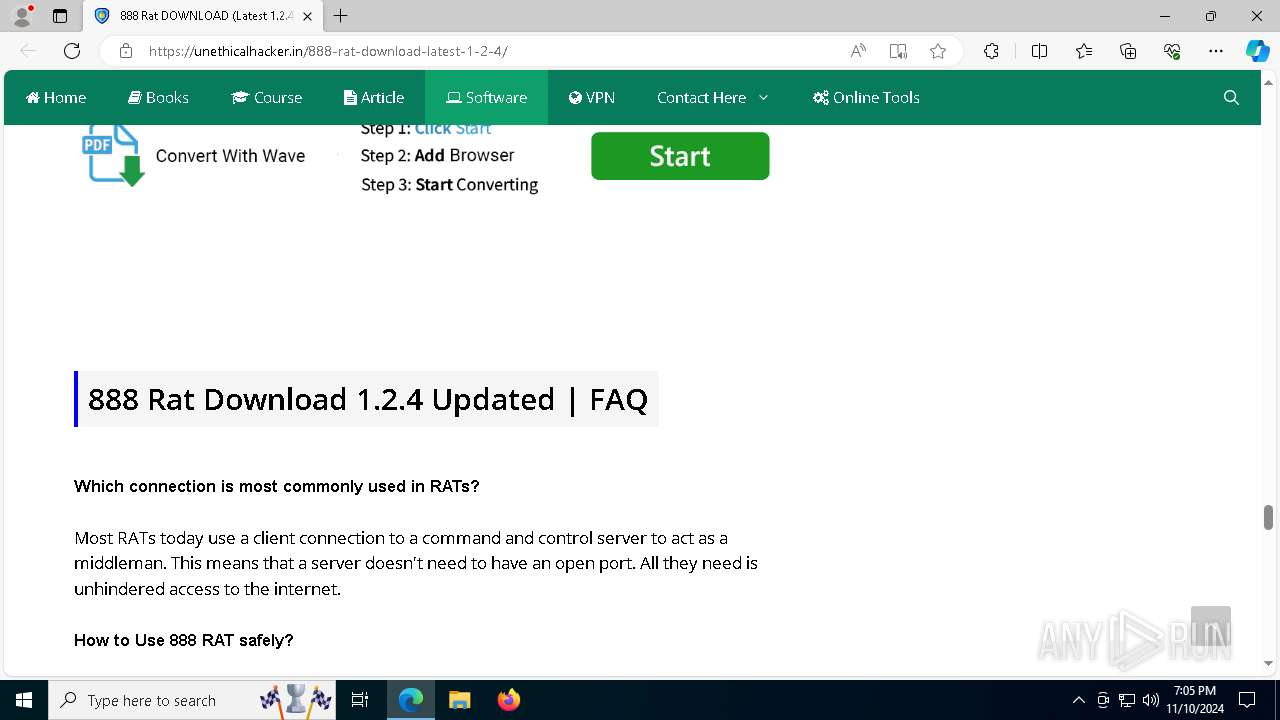Open Copilot sidebar

tap(1257, 51)
